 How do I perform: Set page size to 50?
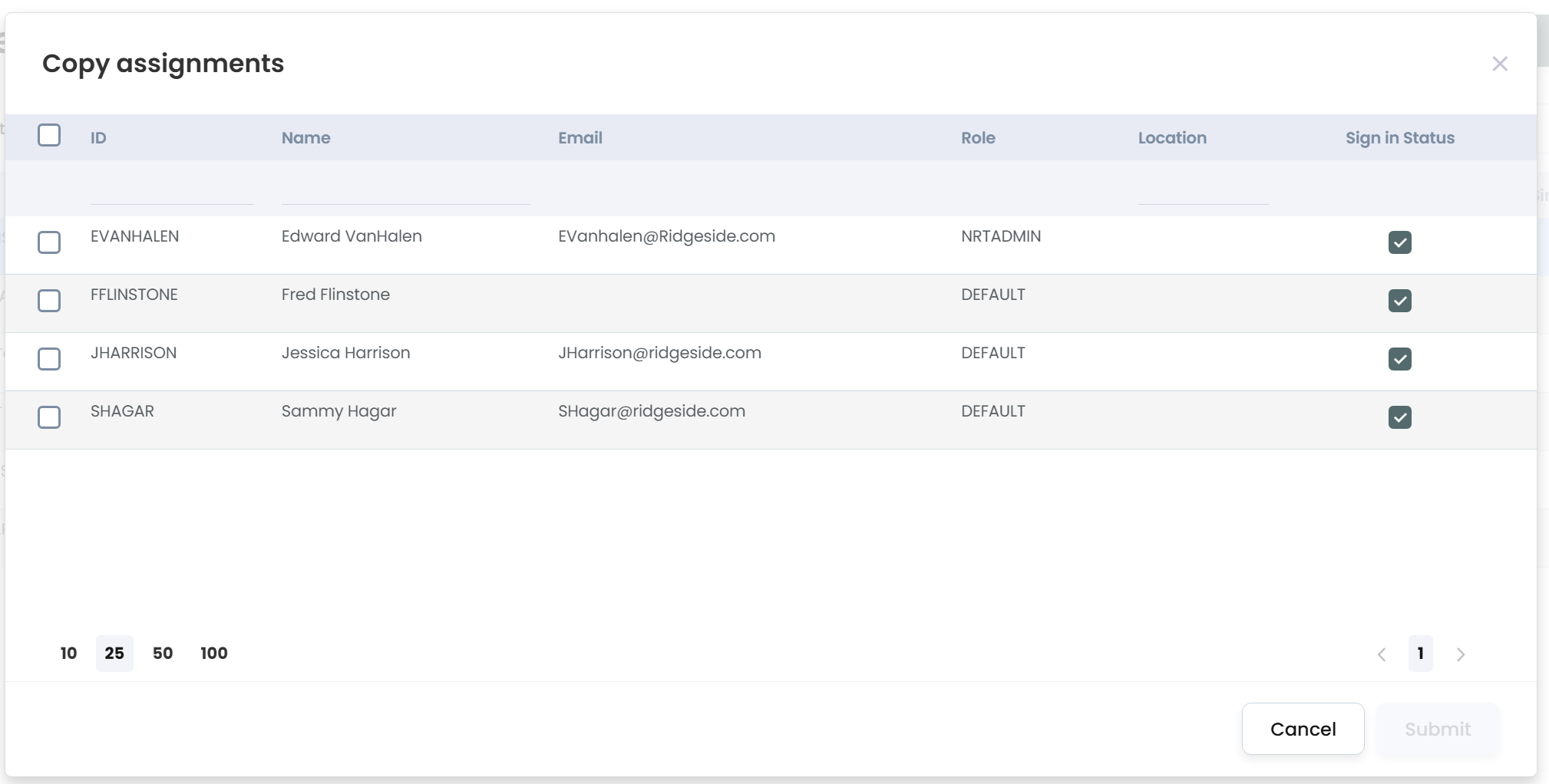[163, 654]
